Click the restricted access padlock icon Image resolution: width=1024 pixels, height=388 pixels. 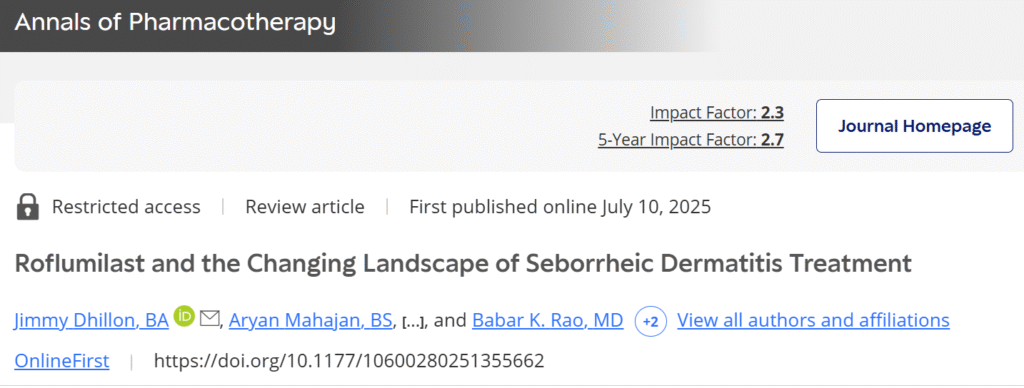tap(27, 207)
